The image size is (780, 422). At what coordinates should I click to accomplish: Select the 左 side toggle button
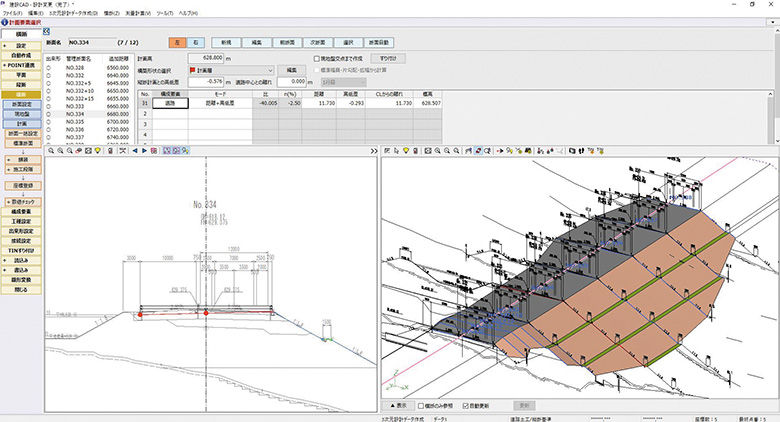click(177, 43)
